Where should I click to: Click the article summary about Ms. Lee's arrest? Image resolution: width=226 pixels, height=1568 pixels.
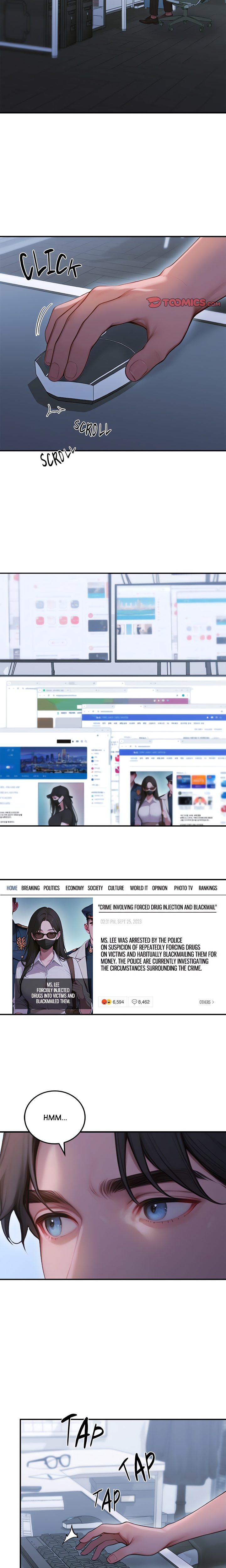pos(159,954)
